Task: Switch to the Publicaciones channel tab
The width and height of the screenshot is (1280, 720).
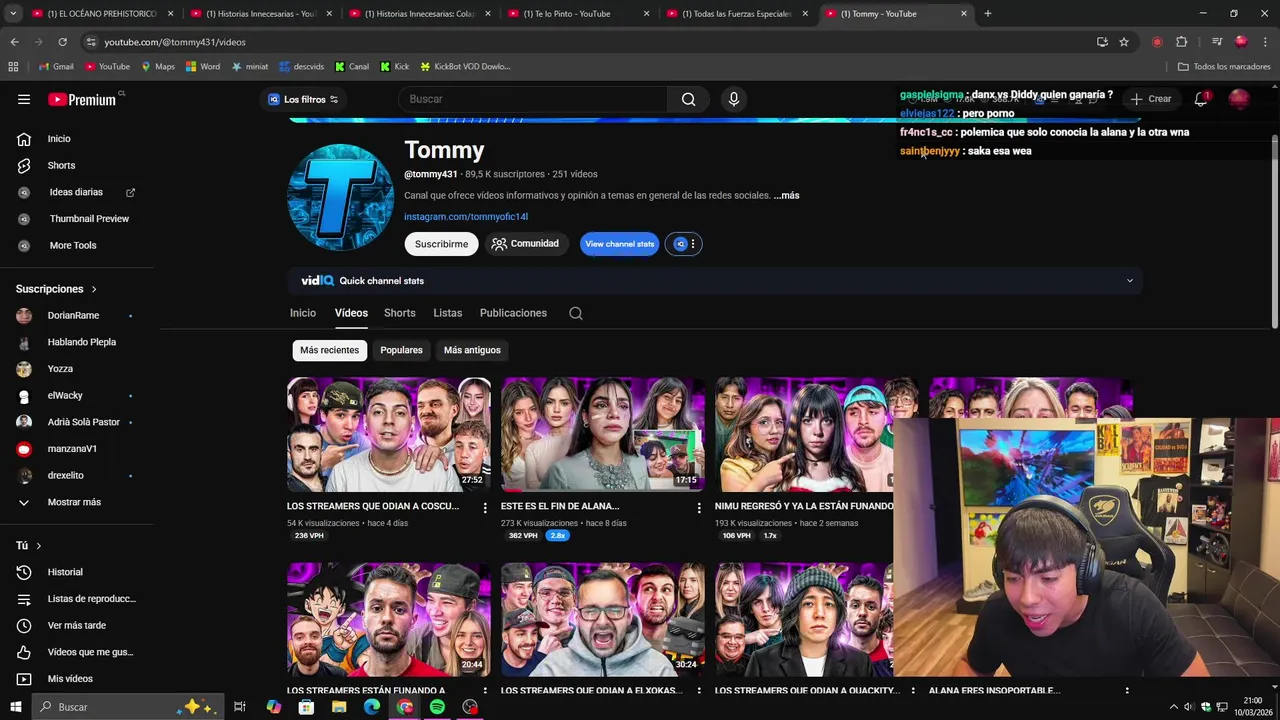Action: click(x=513, y=313)
